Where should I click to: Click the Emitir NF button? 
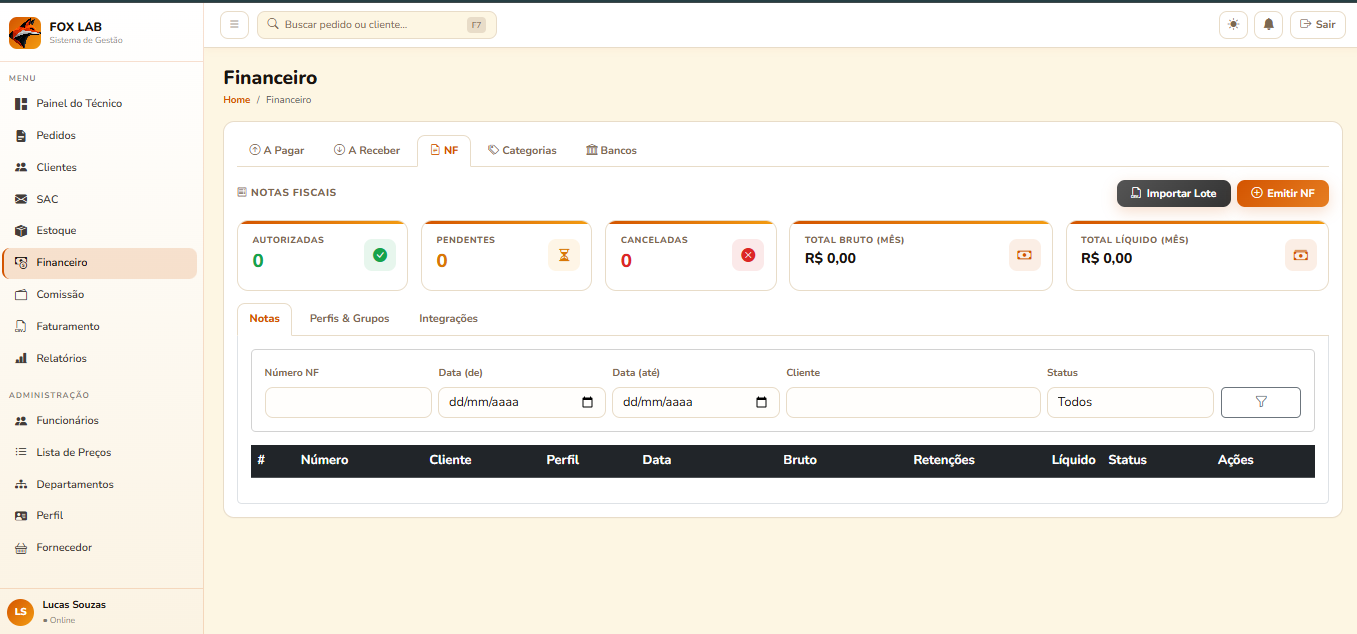point(1282,193)
